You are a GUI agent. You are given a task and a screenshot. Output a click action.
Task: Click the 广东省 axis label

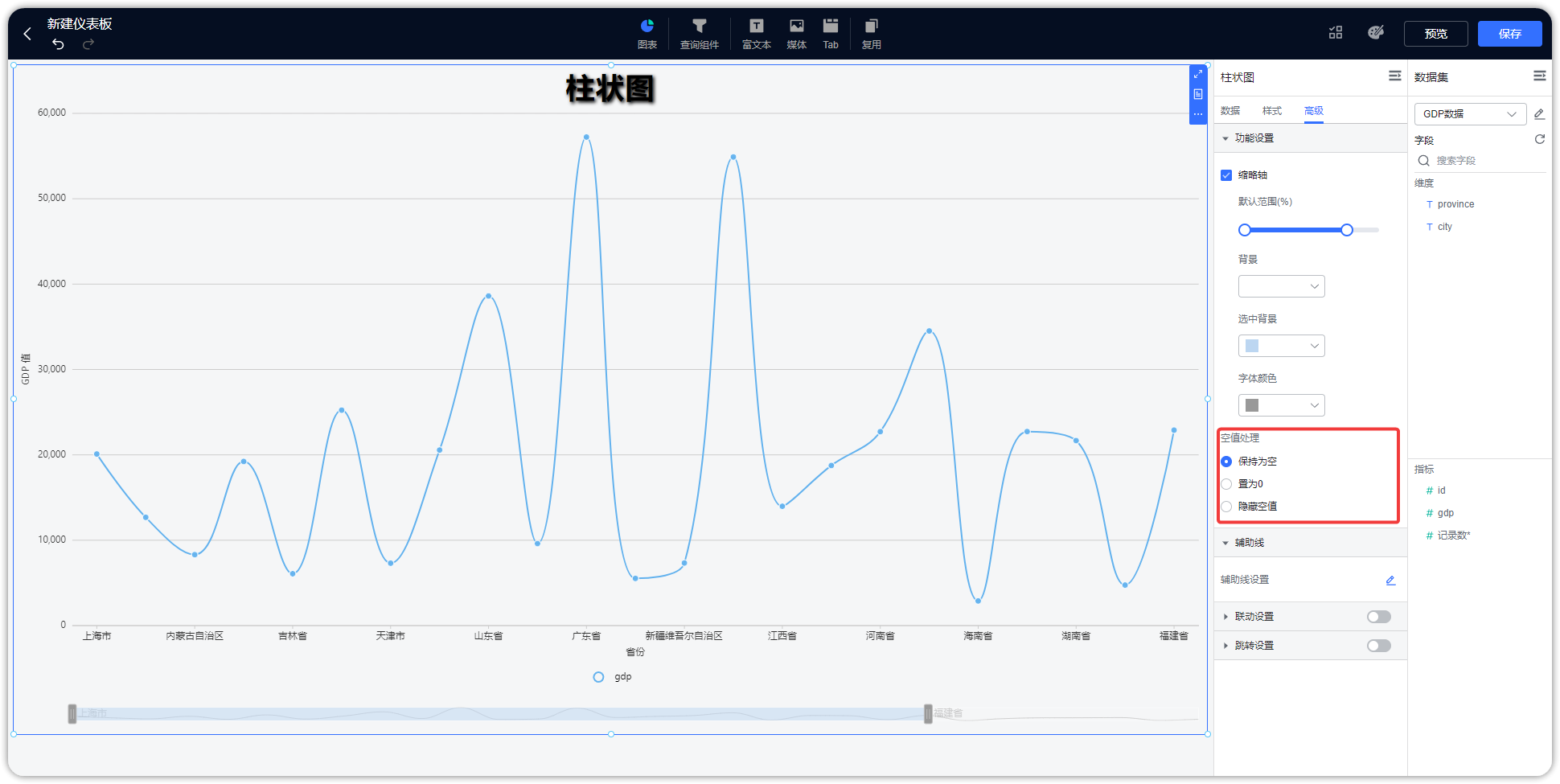[x=586, y=636]
